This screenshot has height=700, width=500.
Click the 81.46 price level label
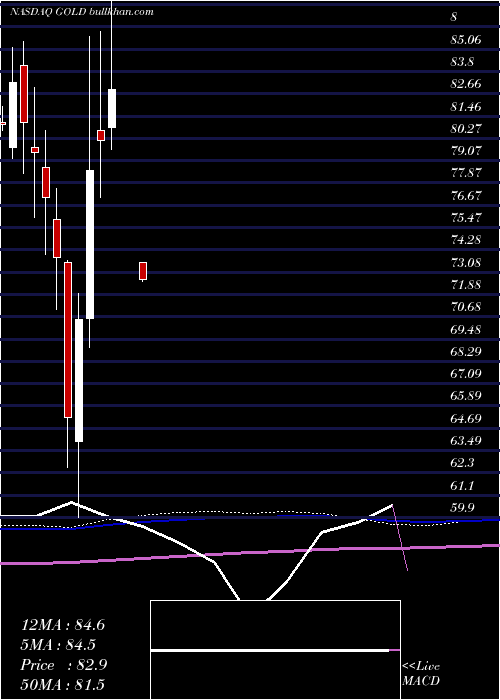pos(466,107)
